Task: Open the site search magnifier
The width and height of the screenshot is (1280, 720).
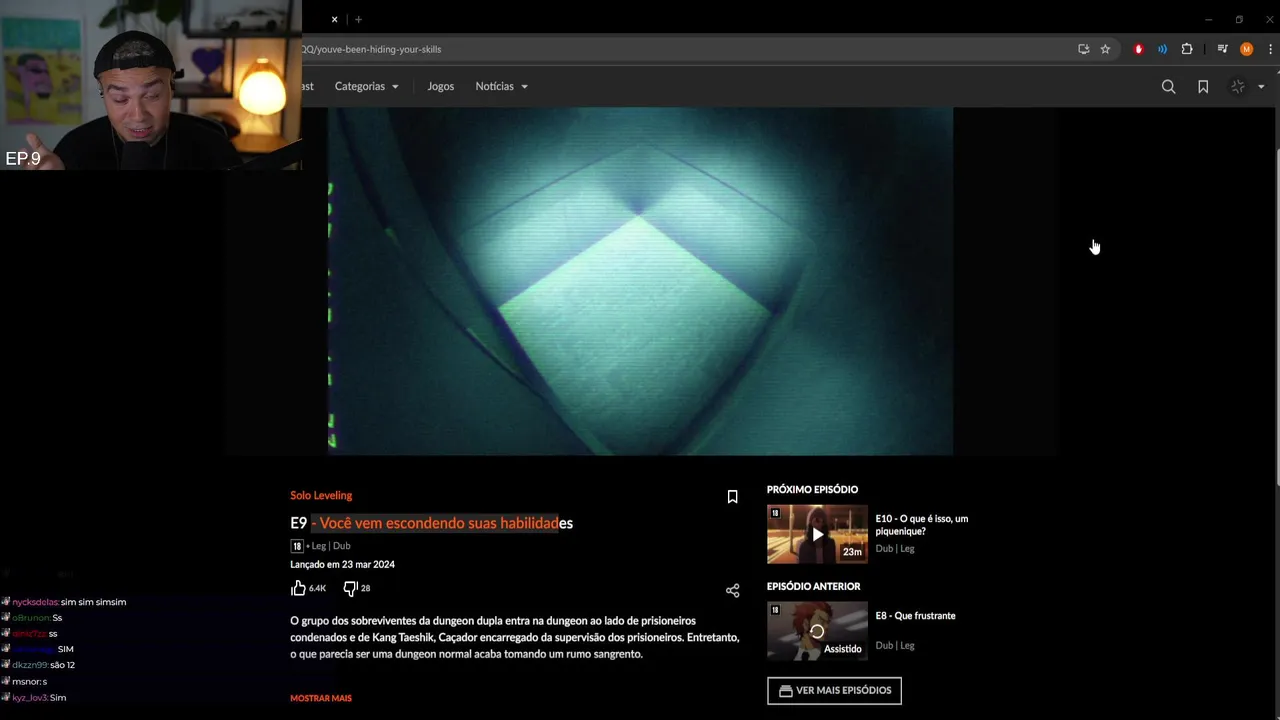Action: coord(1168,87)
